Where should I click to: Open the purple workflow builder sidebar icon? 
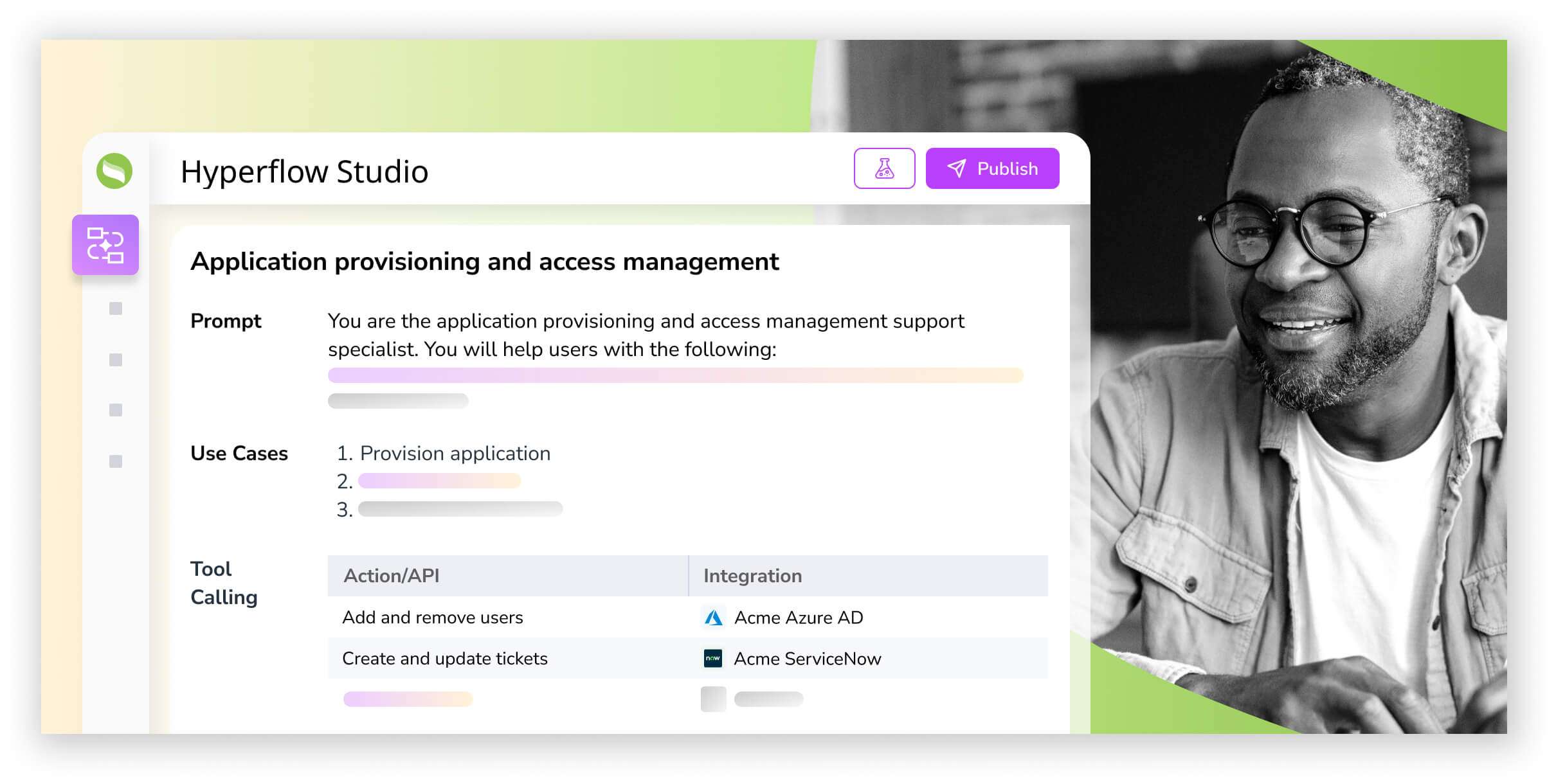(x=105, y=245)
